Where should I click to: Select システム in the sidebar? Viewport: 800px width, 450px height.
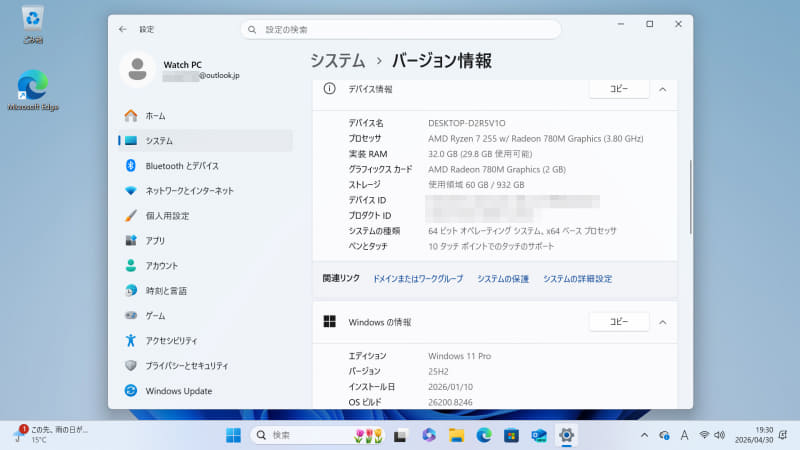click(x=205, y=141)
